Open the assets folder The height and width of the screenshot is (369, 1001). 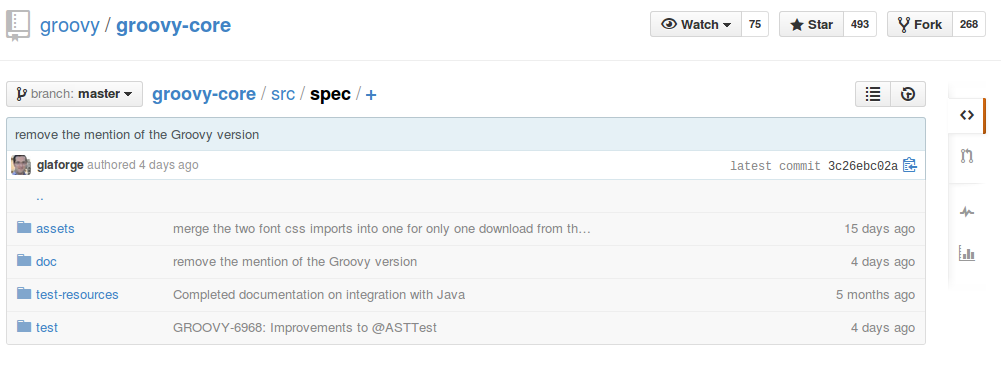[56, 229]
